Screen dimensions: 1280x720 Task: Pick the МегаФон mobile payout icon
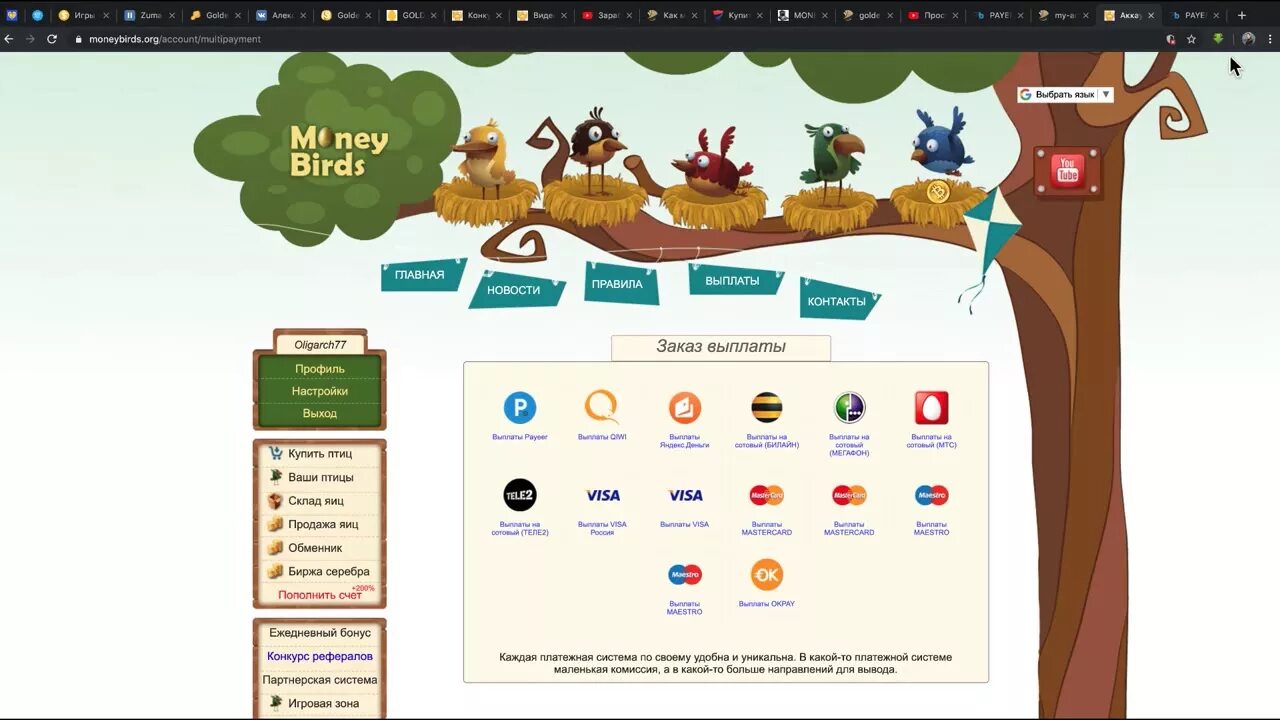coord(849,408)
